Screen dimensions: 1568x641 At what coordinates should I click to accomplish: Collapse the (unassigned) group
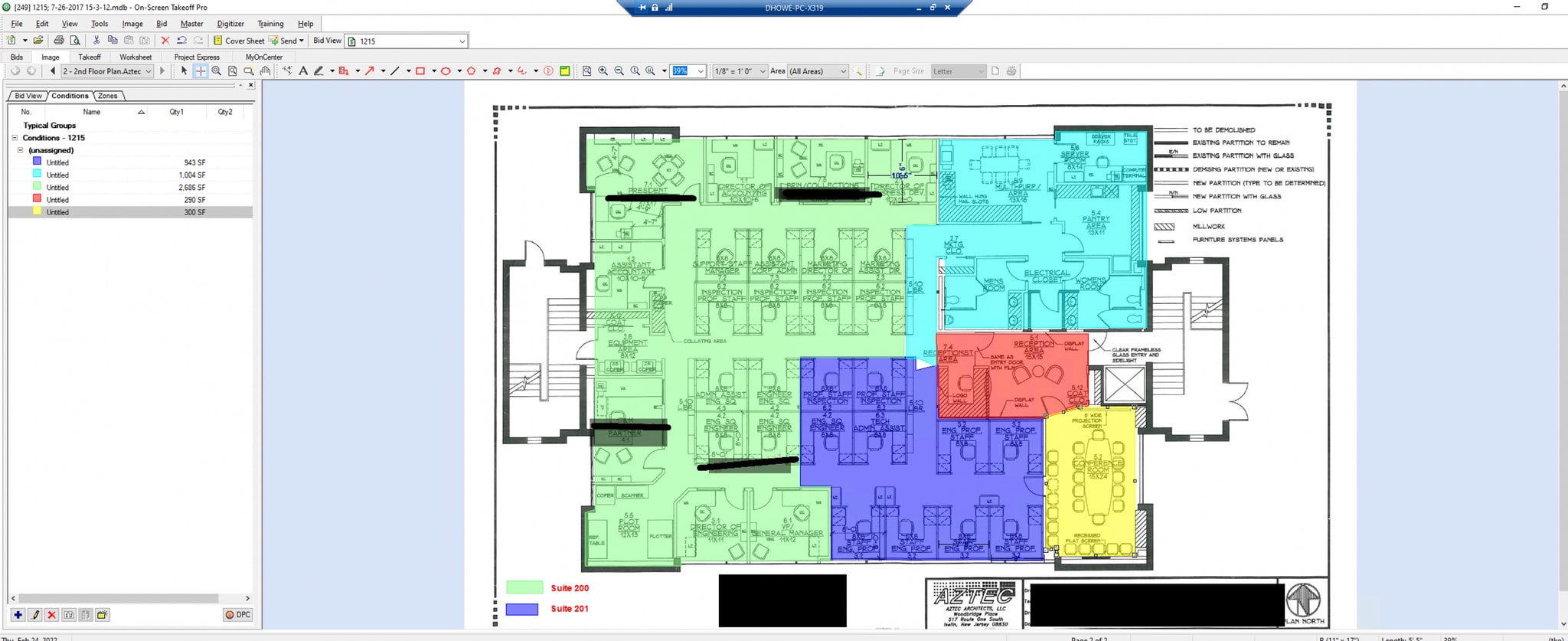[21, 150]
